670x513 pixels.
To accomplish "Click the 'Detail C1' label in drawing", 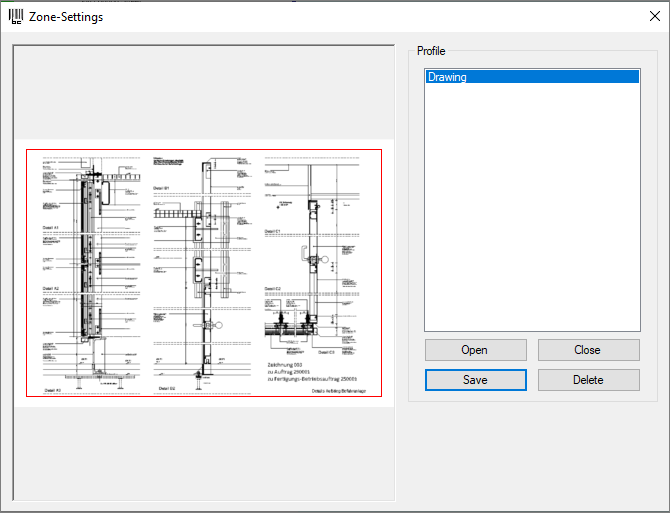I will (272, 232).
